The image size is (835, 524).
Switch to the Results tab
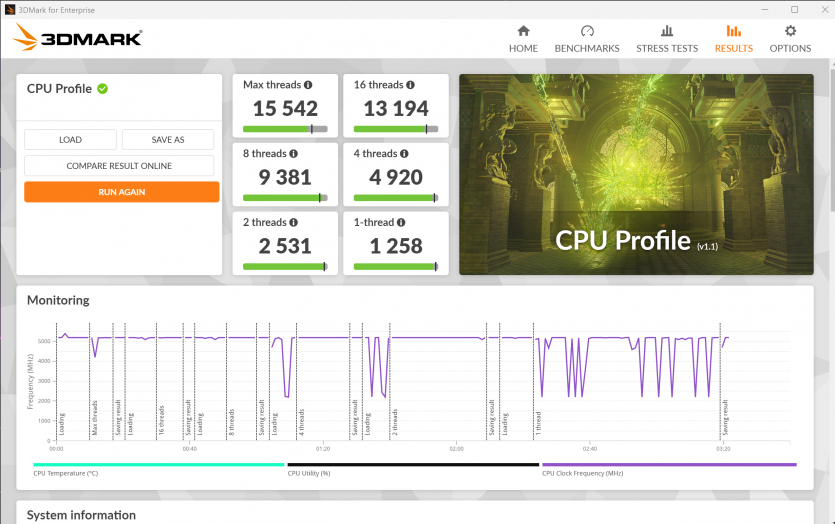733,48
